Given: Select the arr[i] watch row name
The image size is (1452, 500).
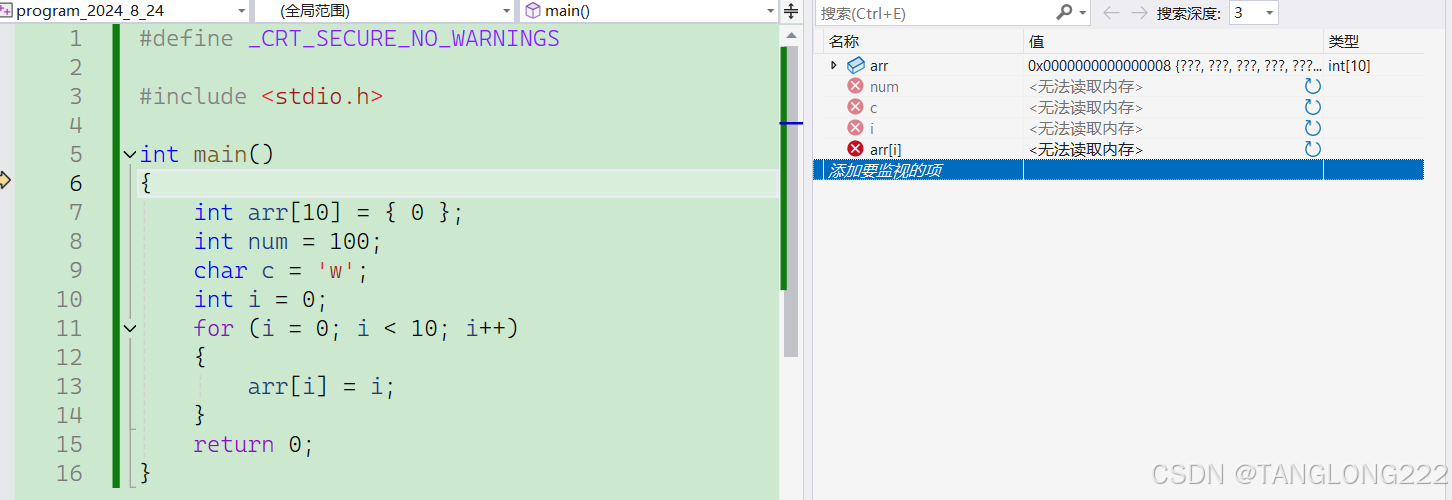Looking at the screenshot, I should pos(886,149).
